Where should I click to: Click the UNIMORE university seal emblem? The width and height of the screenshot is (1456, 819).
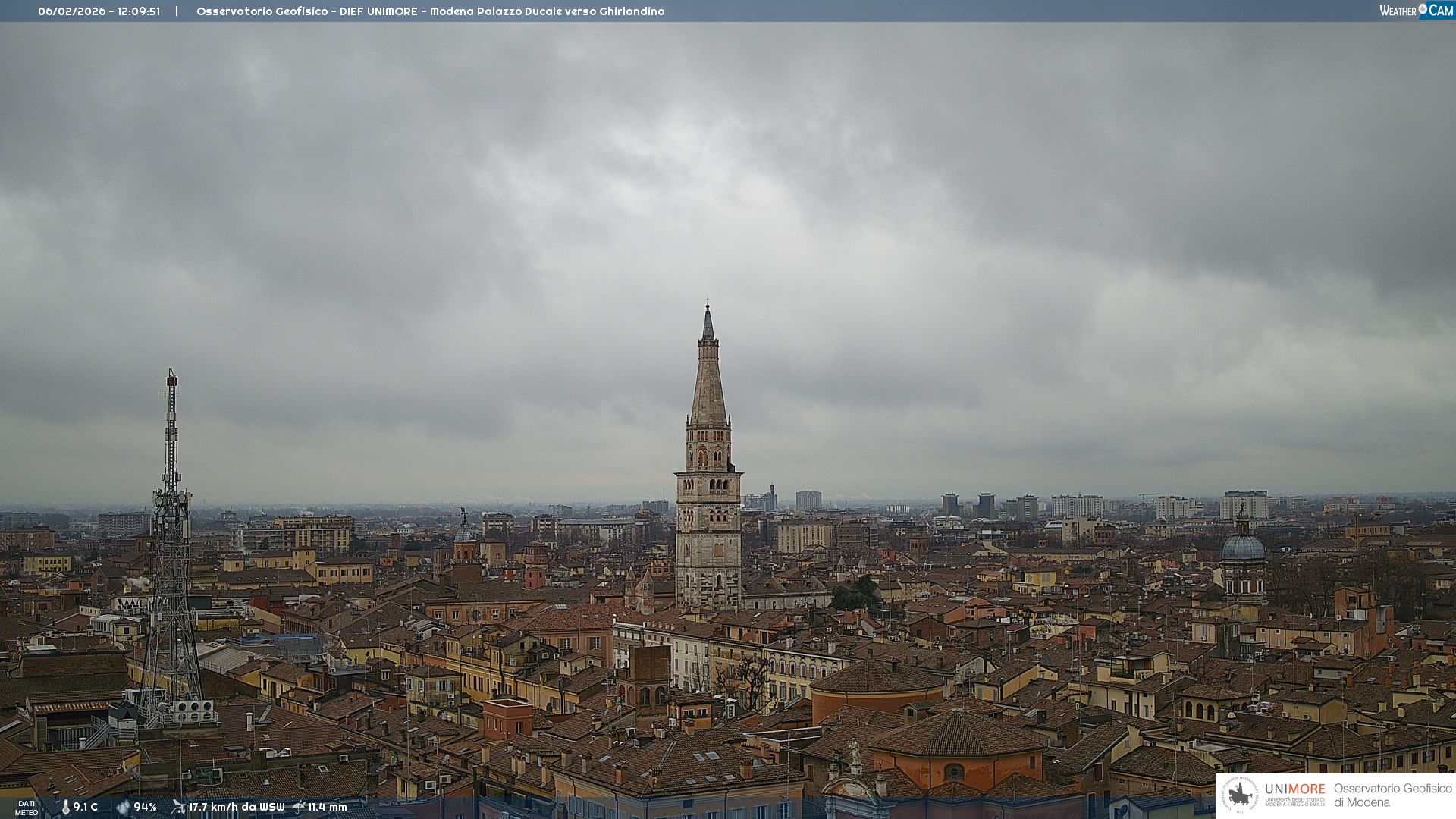pos(1240,795)
